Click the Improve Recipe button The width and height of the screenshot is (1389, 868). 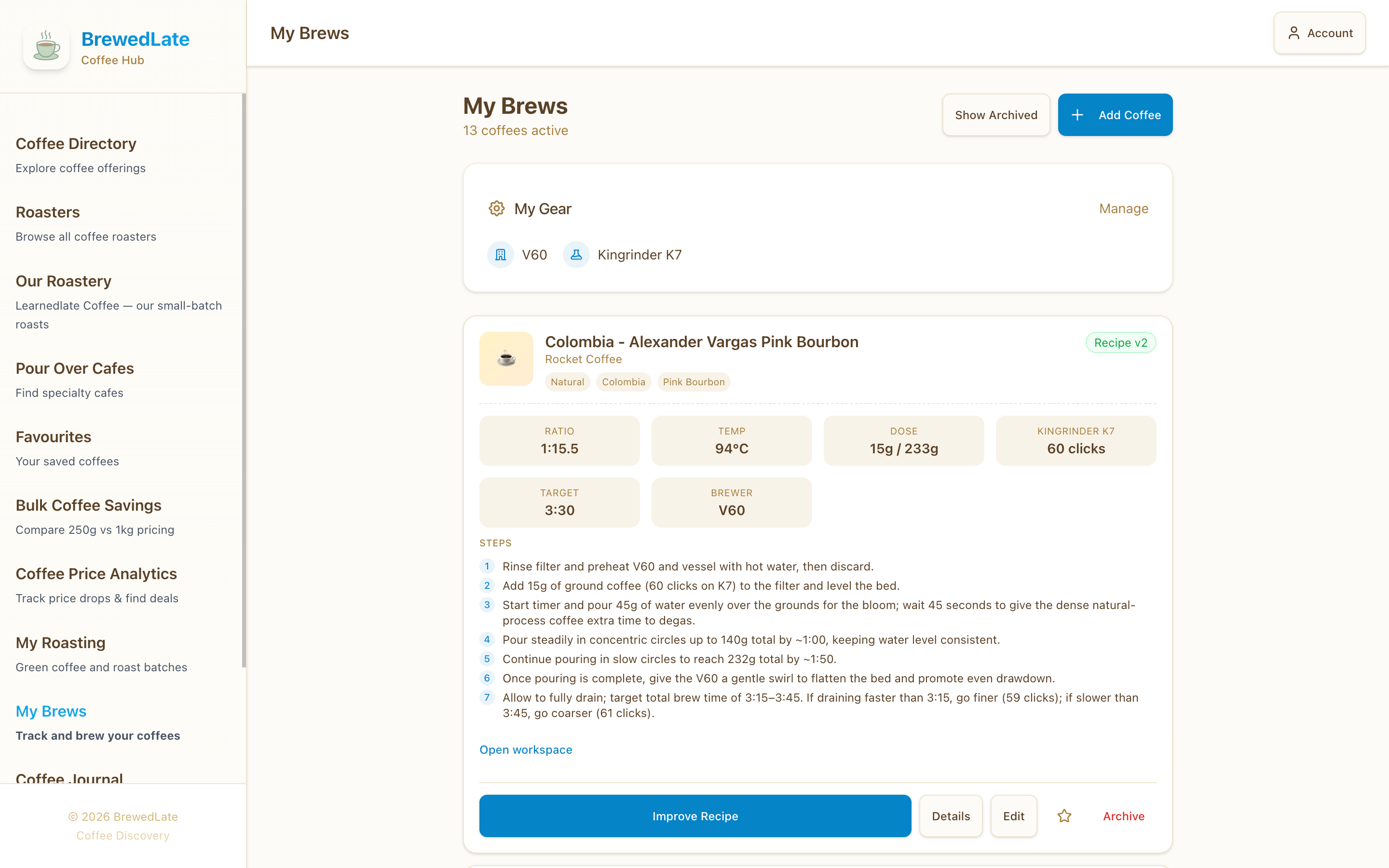pyautogui.click(x=694, y=816)
